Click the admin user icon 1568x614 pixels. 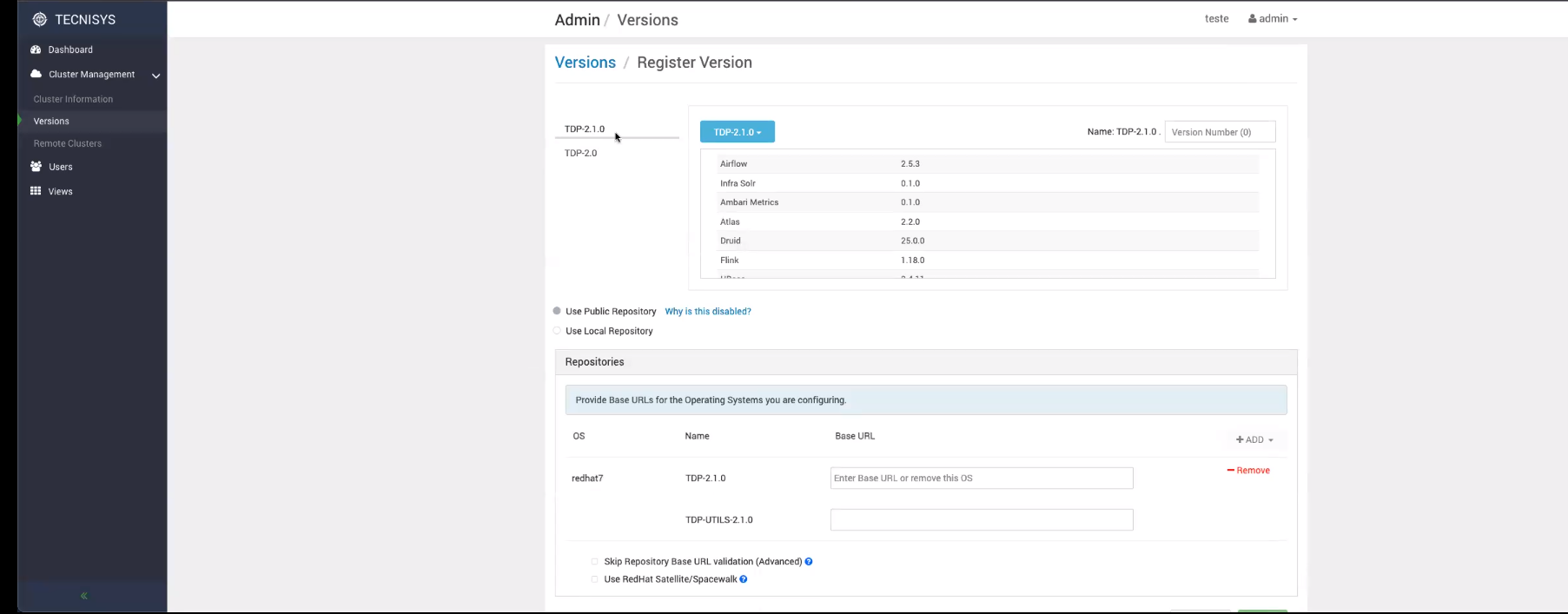[x=1253, y=19]
